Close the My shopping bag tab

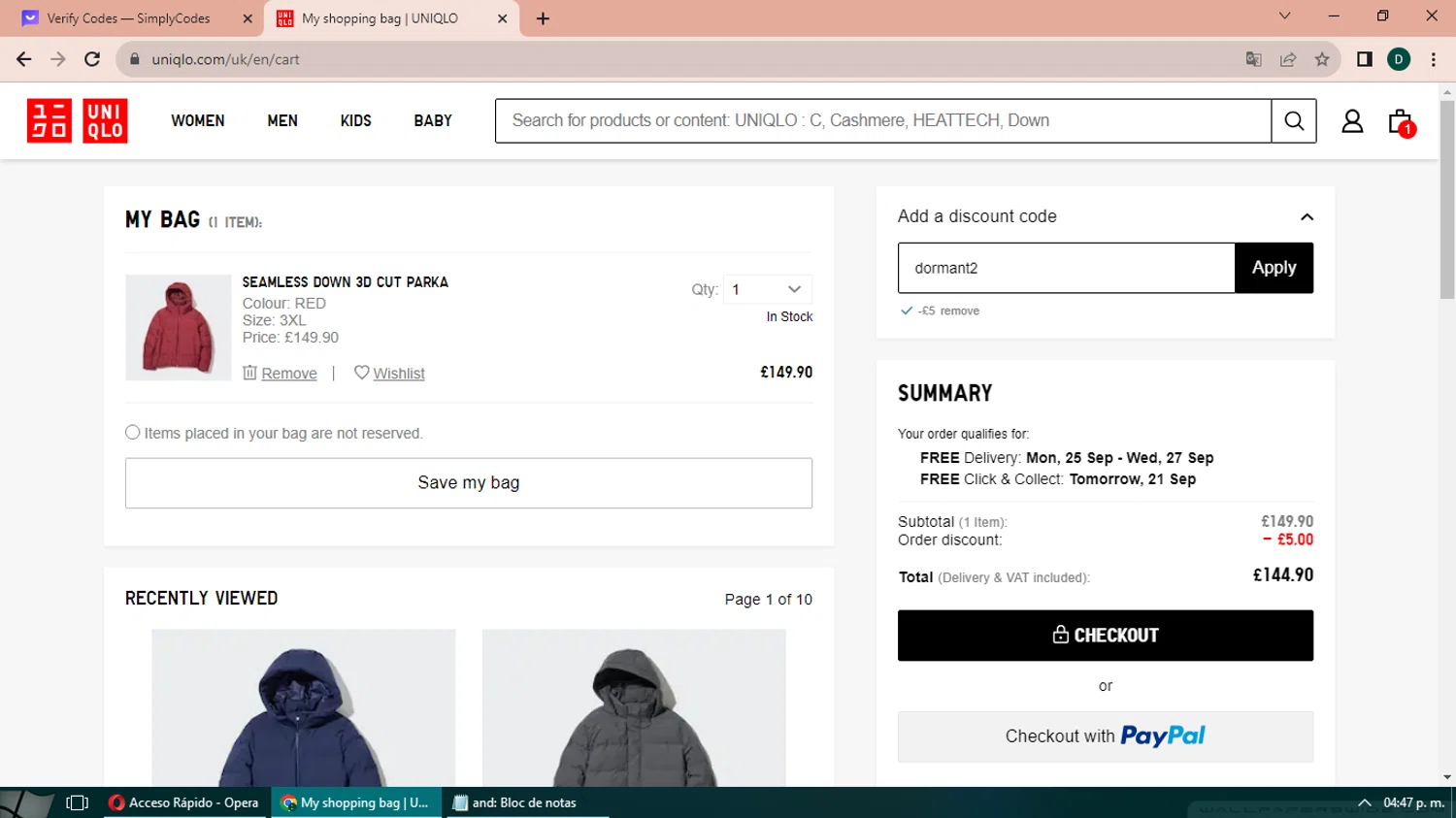[502, 18]
